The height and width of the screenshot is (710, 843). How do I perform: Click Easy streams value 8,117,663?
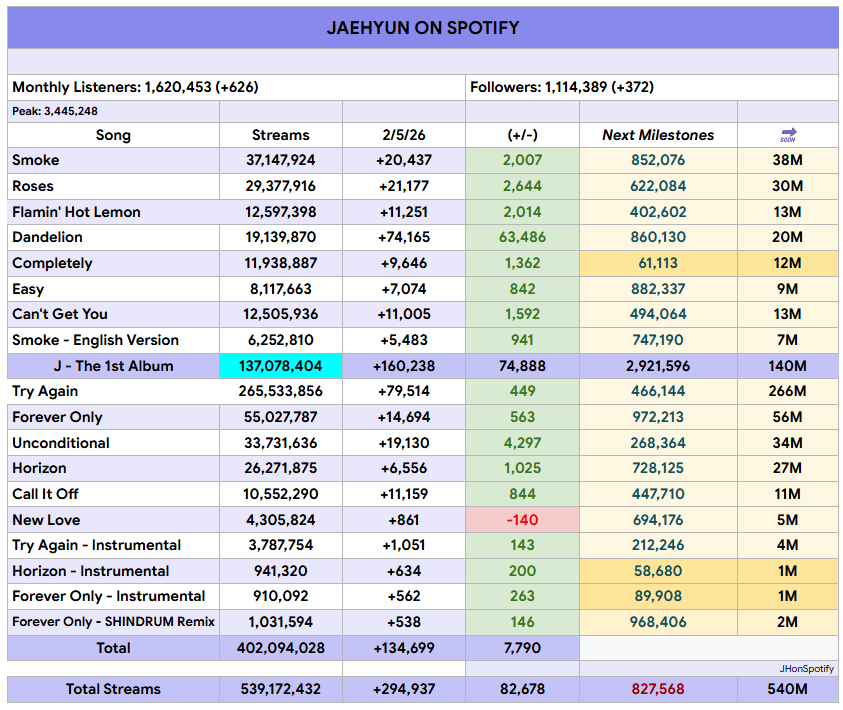pyautogui.click(x=281, y=289)
